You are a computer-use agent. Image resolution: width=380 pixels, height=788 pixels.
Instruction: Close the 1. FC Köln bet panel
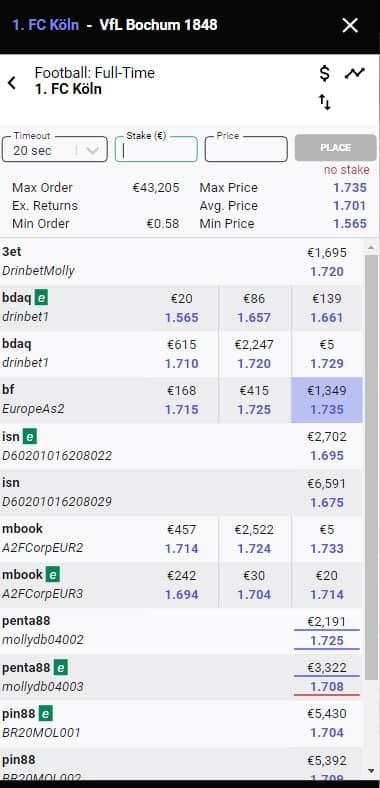350,25
